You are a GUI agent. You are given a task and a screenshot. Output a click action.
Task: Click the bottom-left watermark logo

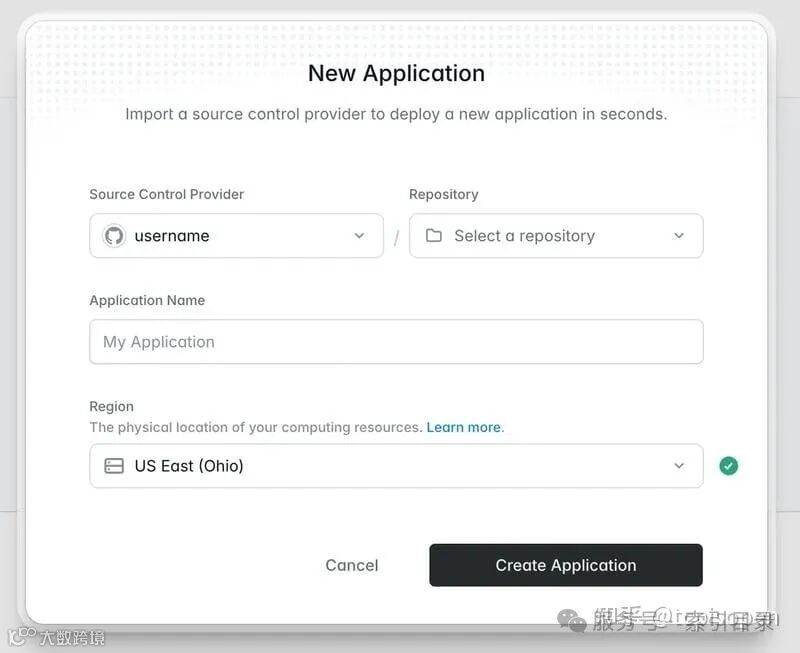coord(21,636)
